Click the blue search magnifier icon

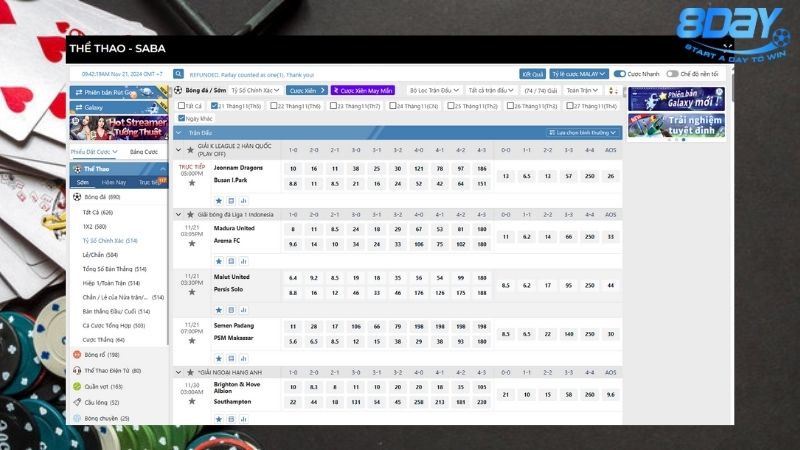pyautogui.click(x=178, y=74)
